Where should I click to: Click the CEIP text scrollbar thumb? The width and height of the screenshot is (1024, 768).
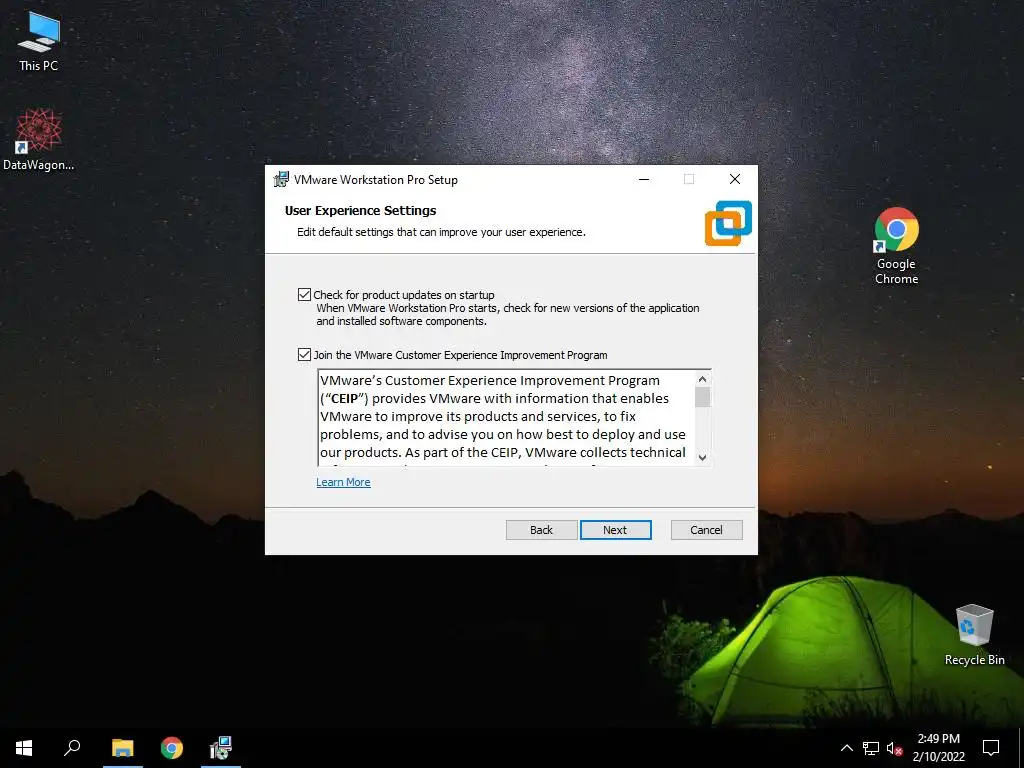(703, 397)
